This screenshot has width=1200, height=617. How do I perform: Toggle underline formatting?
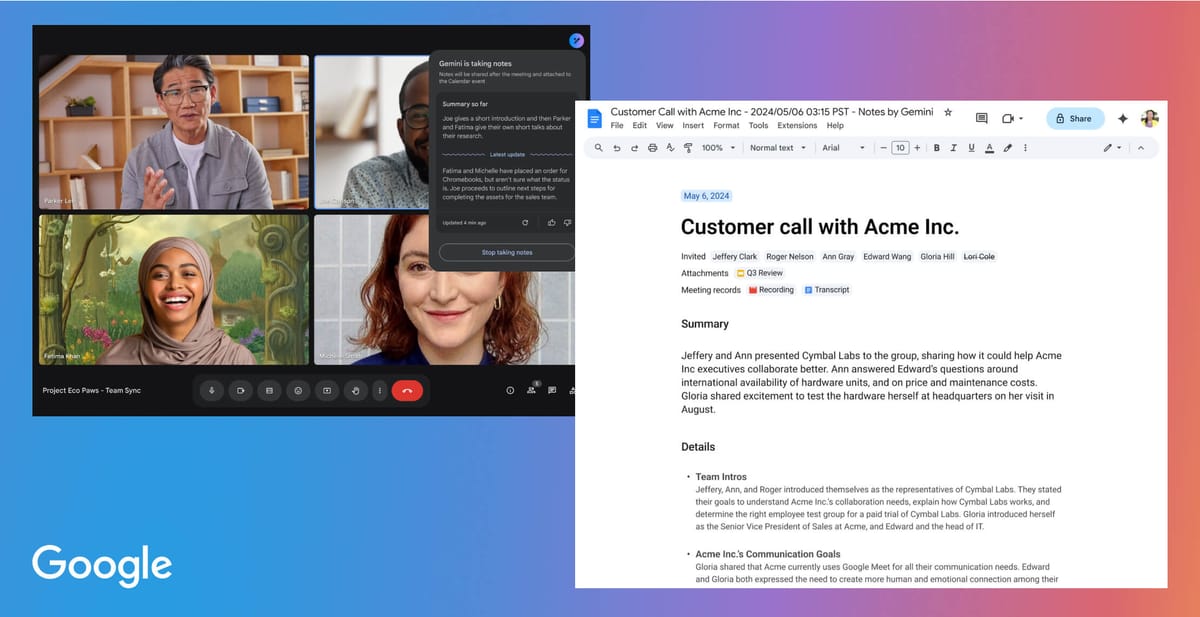click(x=971, y=148)
